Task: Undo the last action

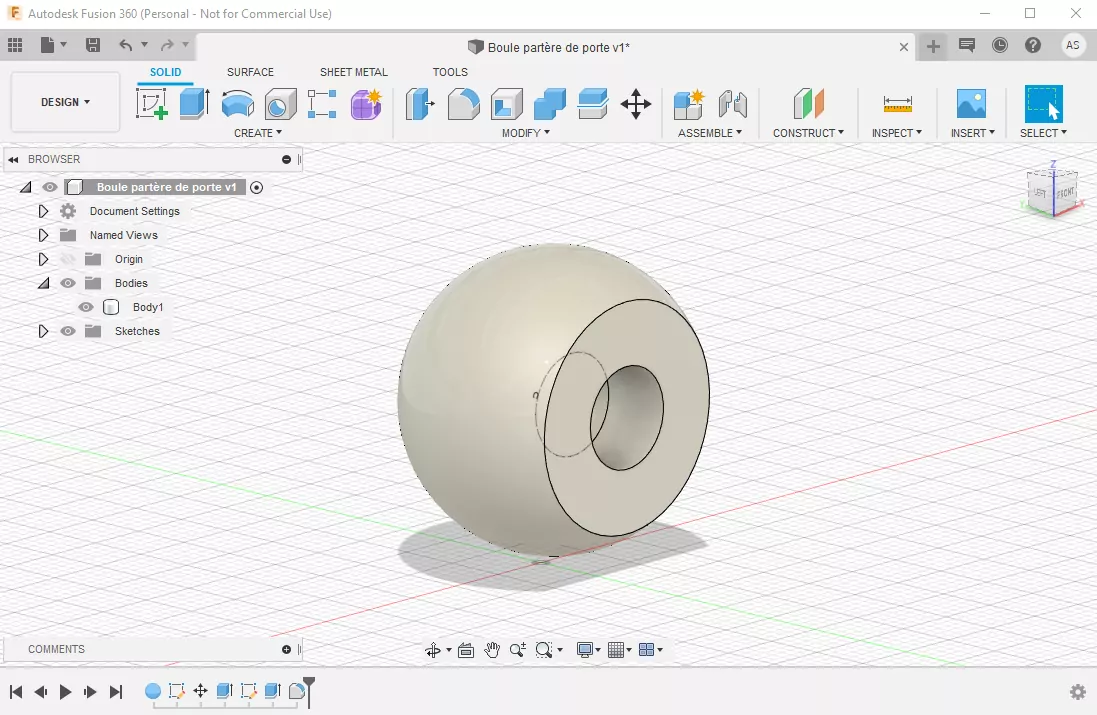Action: click(125, 45)
